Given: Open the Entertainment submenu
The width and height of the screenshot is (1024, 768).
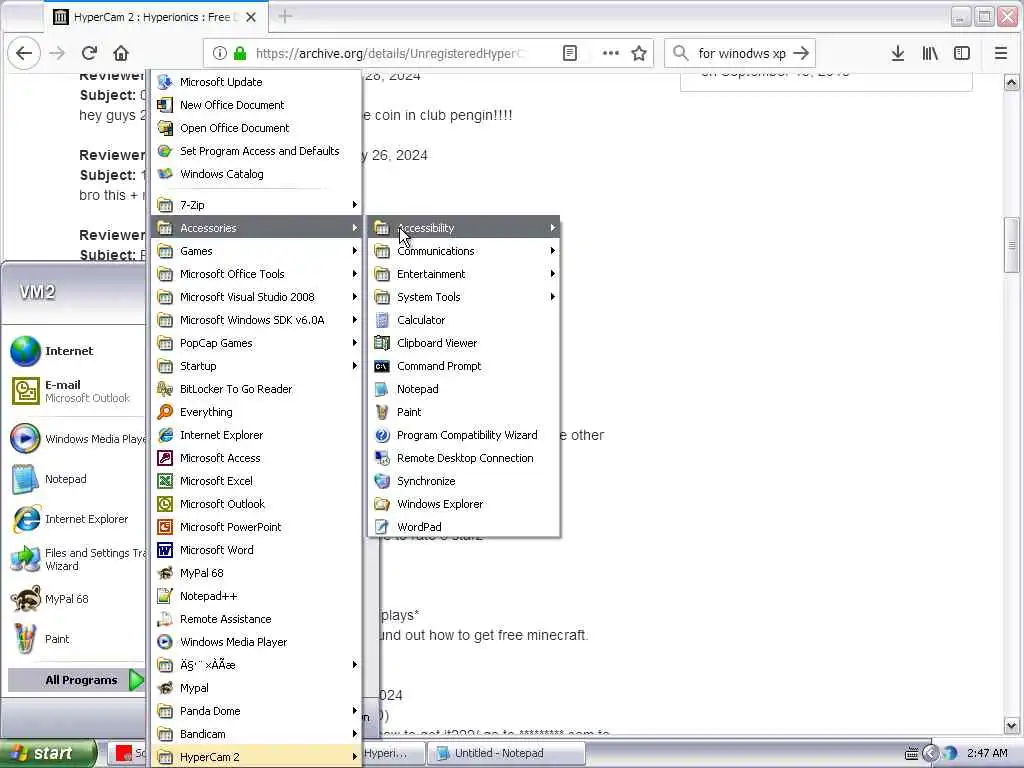Looking at the screenshot, I should (464, 274).
